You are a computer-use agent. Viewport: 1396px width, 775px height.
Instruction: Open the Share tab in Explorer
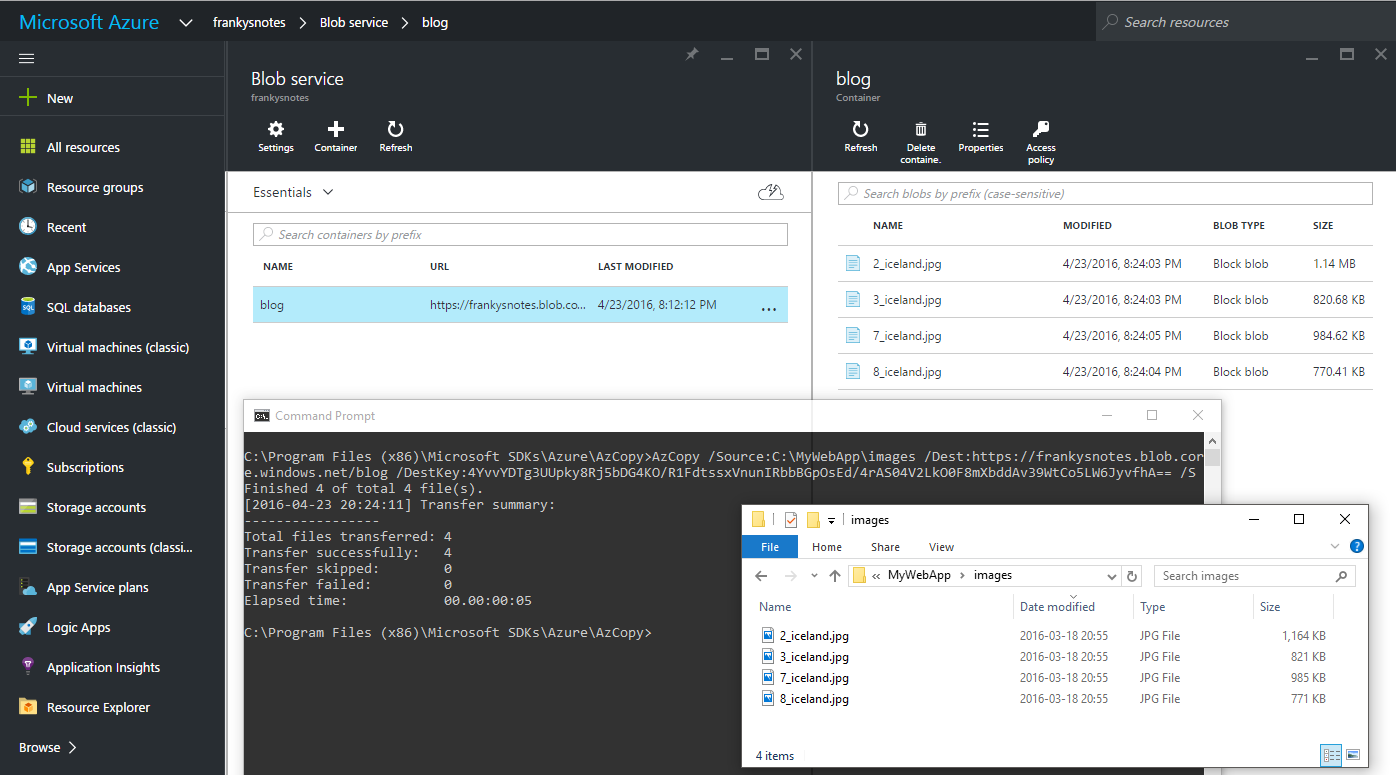(x=885, y=547)
